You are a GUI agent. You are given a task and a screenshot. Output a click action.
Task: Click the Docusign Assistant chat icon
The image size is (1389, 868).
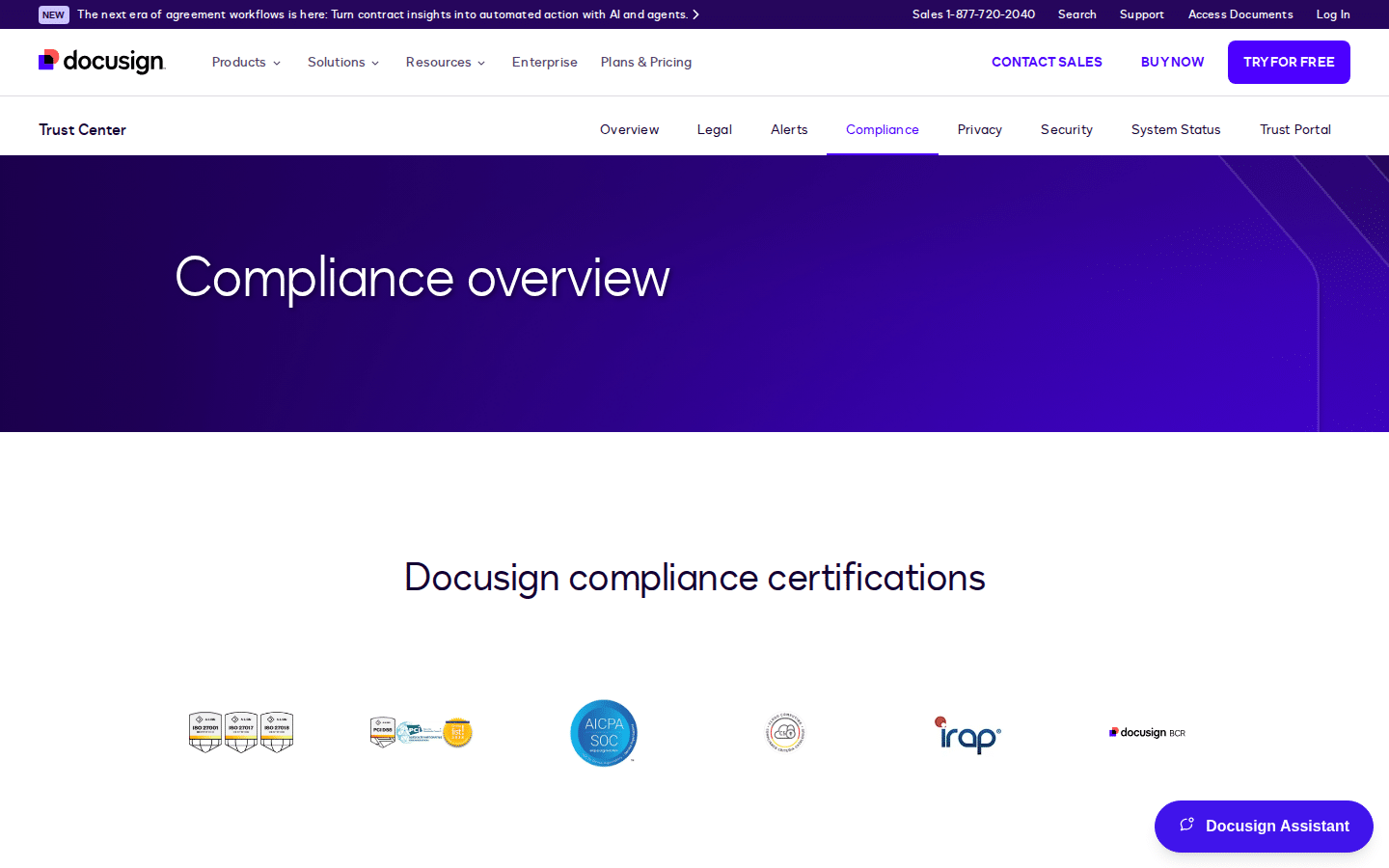tap(1187, 826)
